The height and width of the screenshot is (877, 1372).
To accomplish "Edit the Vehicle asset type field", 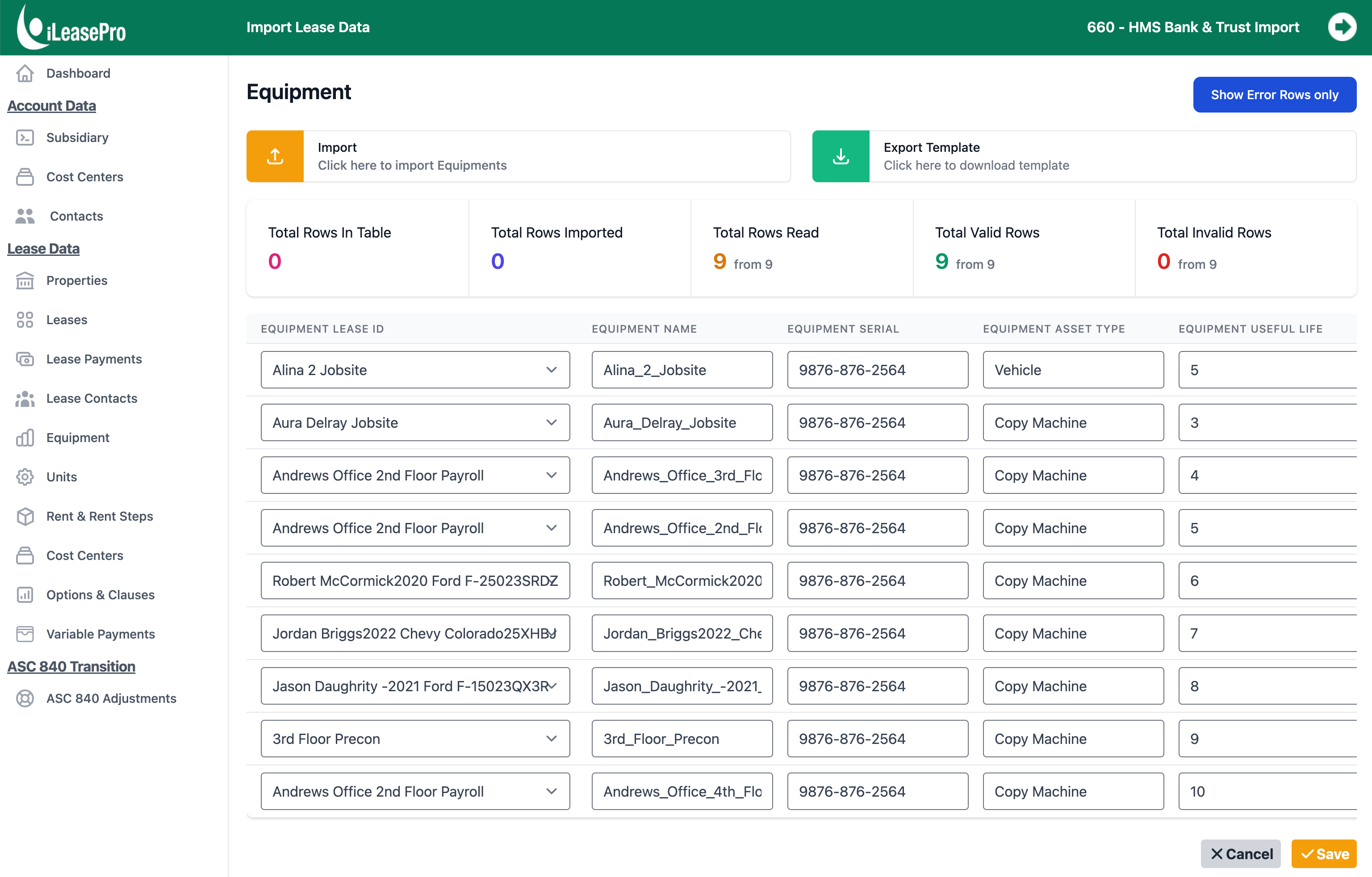I will tap(1074, 370).
